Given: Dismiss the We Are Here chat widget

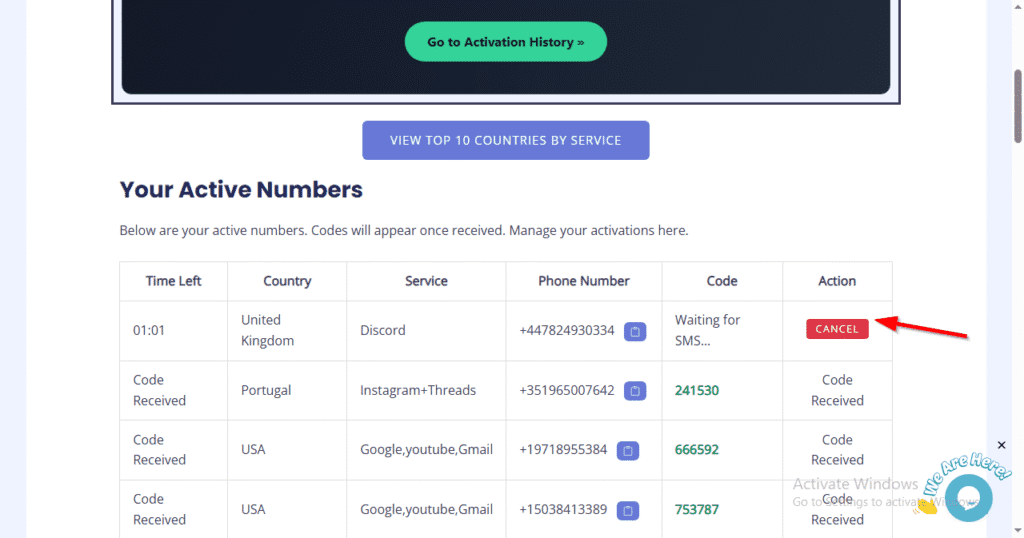Looking at the screenshot, I should [x=1001, y=445].
